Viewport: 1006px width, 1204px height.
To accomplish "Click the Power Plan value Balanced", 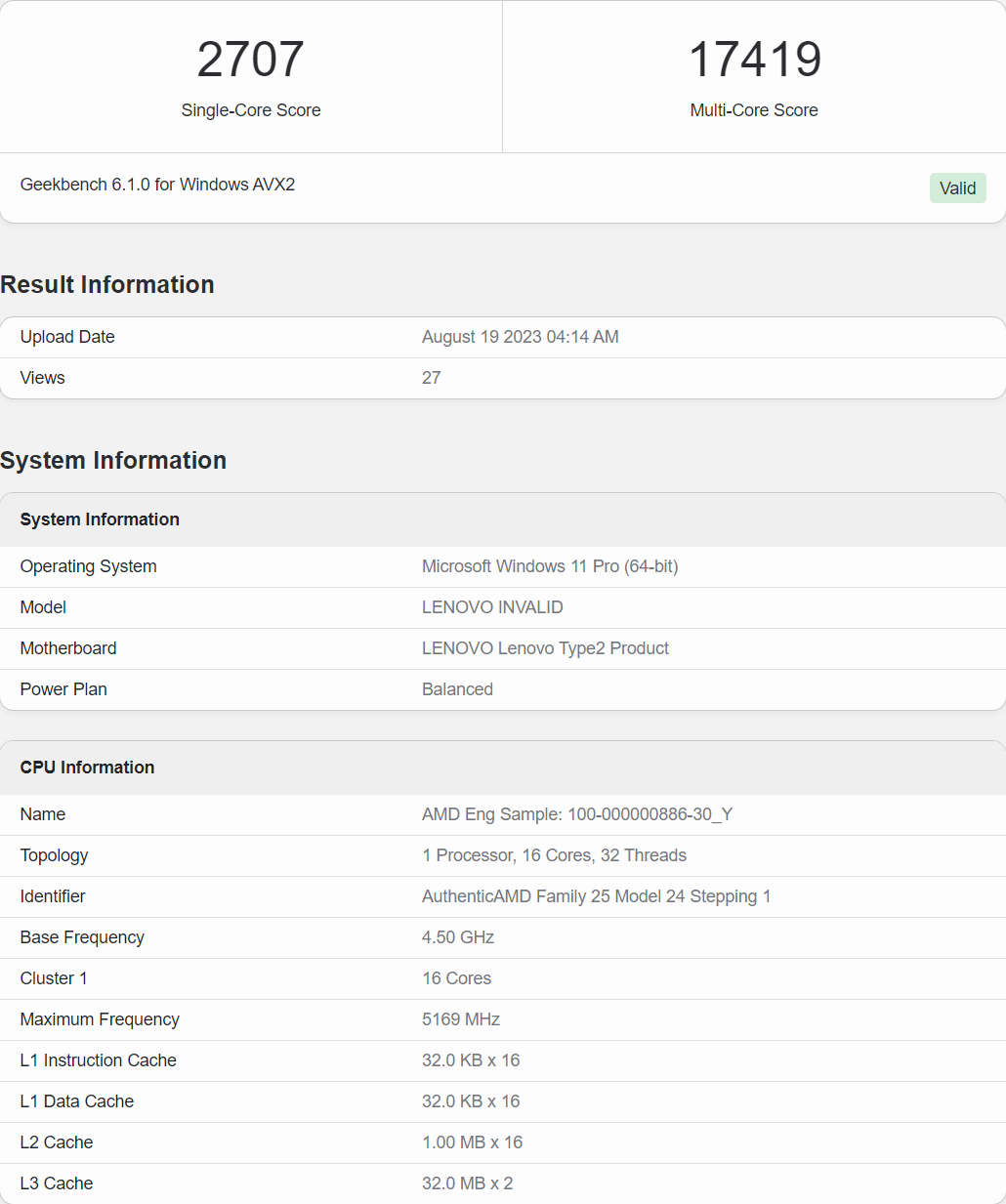I will 457,689.
